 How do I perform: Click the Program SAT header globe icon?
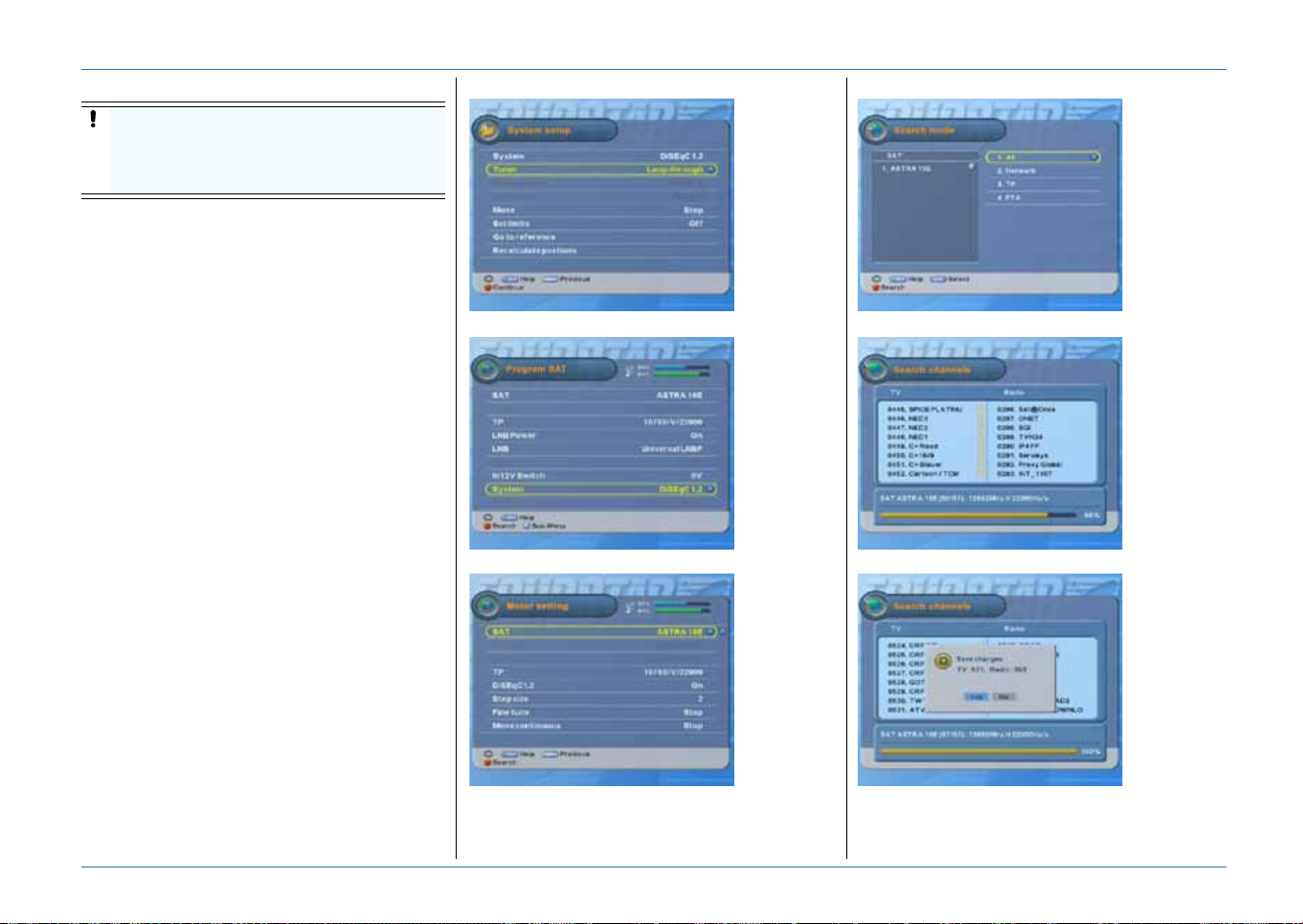[x=487, y=368]
